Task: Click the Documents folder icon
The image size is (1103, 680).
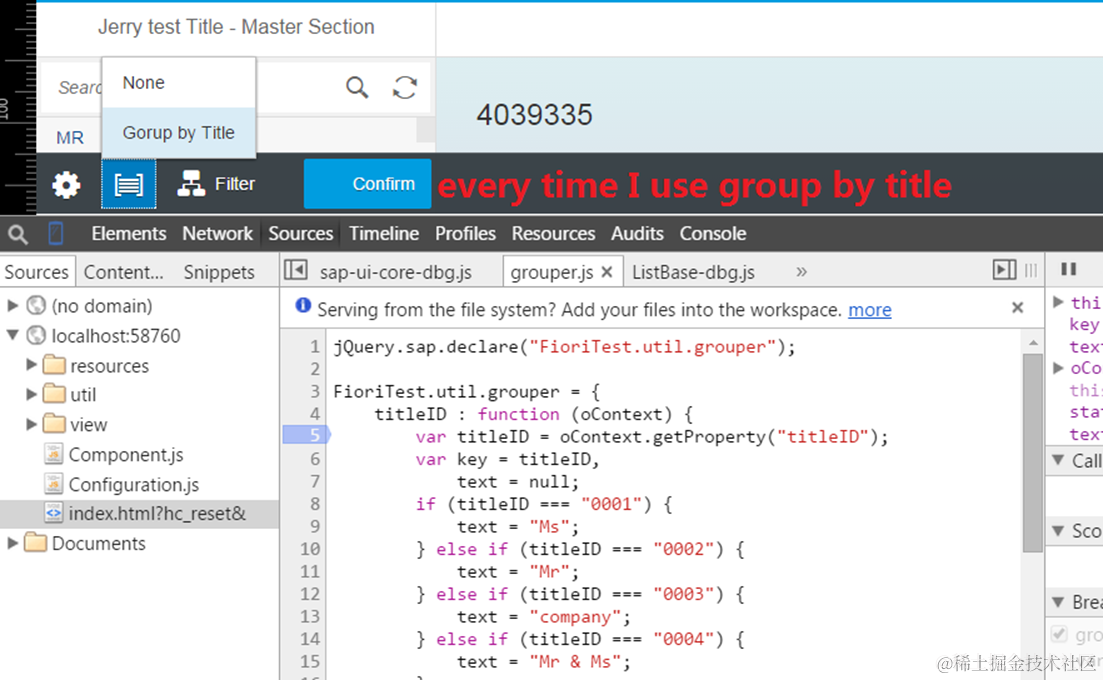Action: (x=35, y=542)
